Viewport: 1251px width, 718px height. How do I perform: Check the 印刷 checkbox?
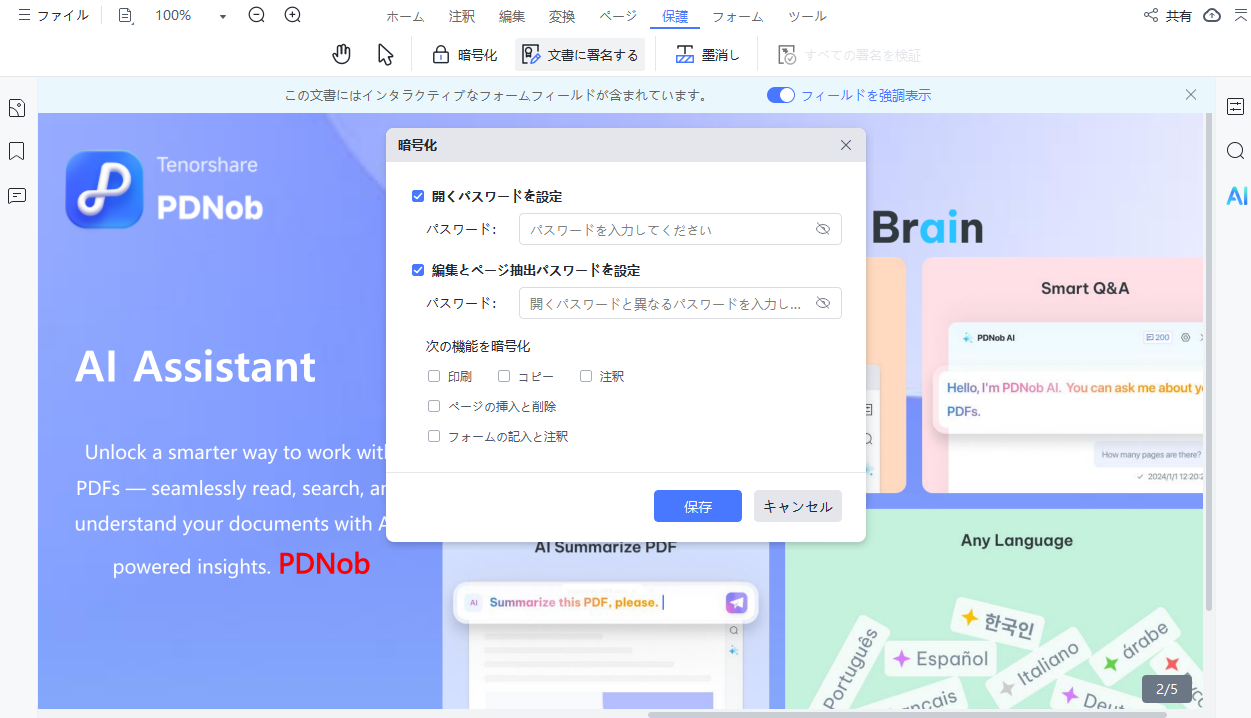(434, 376)
